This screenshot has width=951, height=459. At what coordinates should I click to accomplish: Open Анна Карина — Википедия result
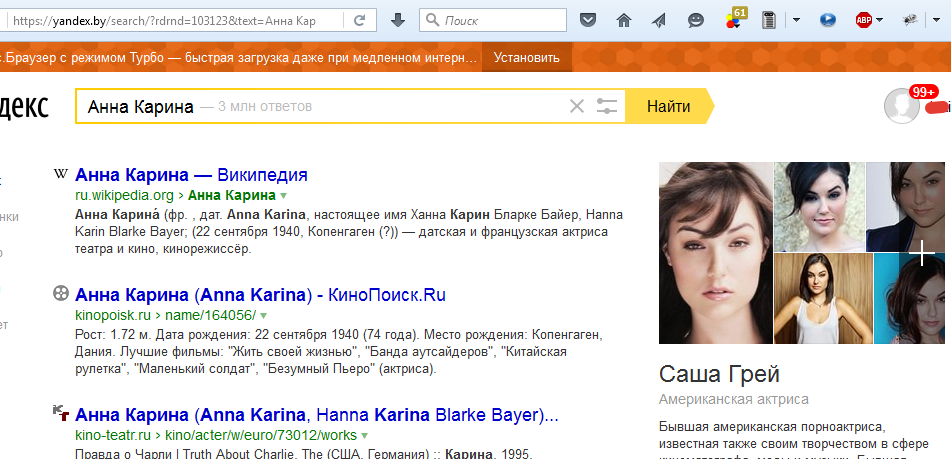(x=191, y=175)
